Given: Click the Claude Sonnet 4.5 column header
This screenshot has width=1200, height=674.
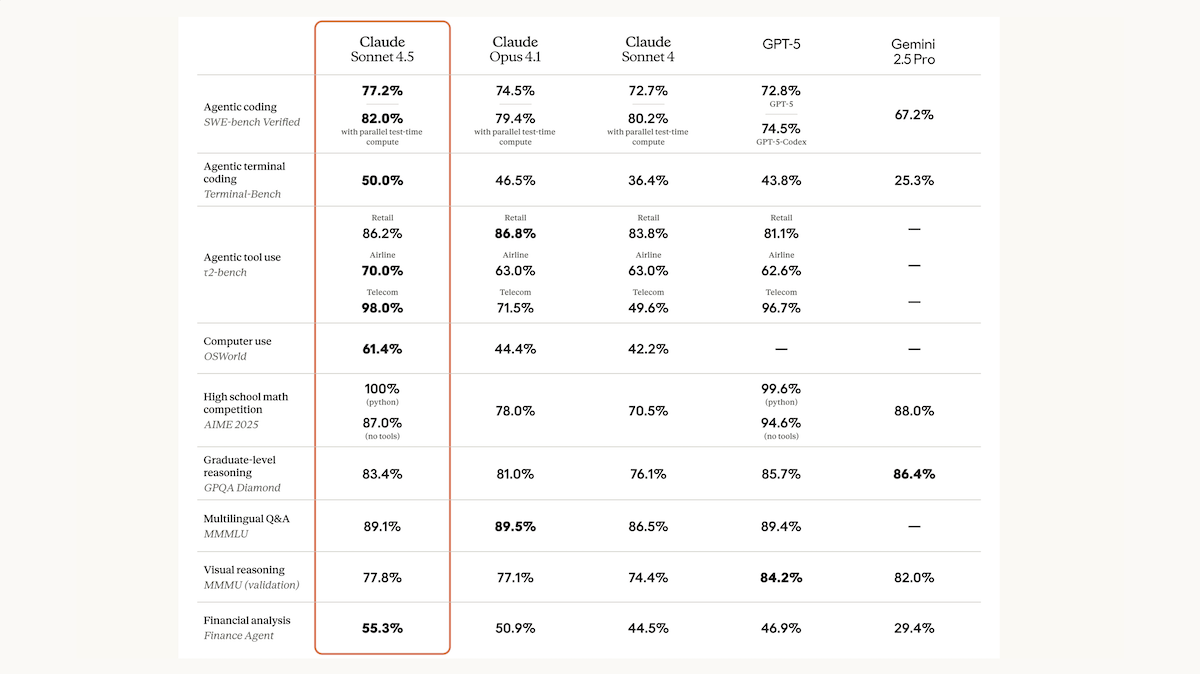Looking at the screenshot, I should 382,50.
